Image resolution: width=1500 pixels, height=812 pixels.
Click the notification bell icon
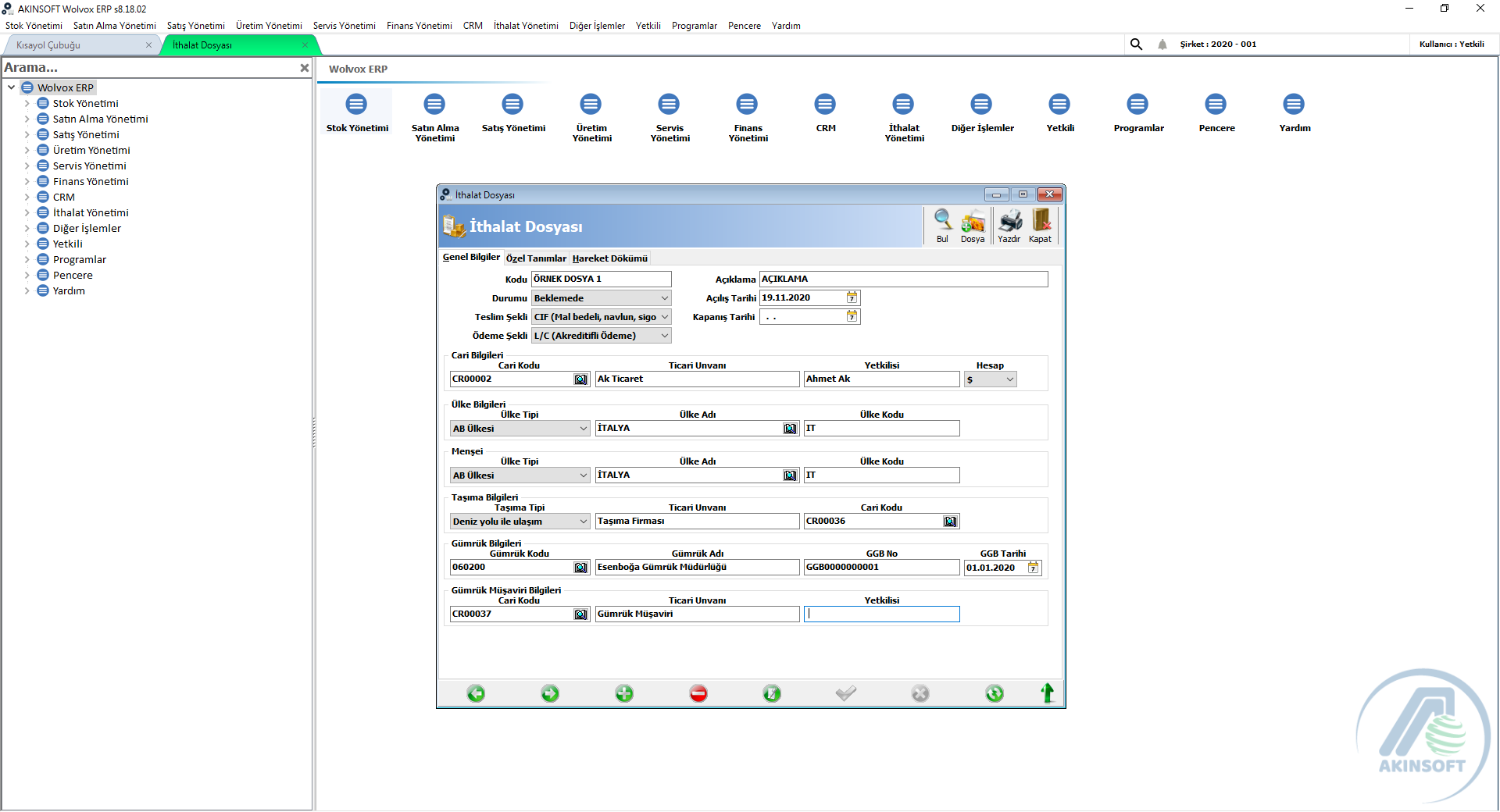click(x=1162, y=45)
